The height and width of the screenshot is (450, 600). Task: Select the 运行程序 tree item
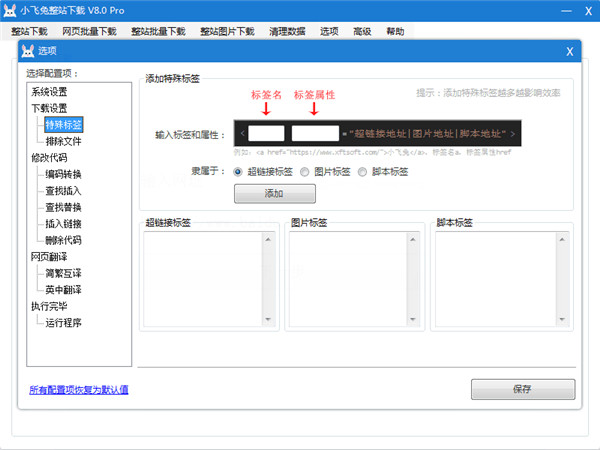click(64, 323)
